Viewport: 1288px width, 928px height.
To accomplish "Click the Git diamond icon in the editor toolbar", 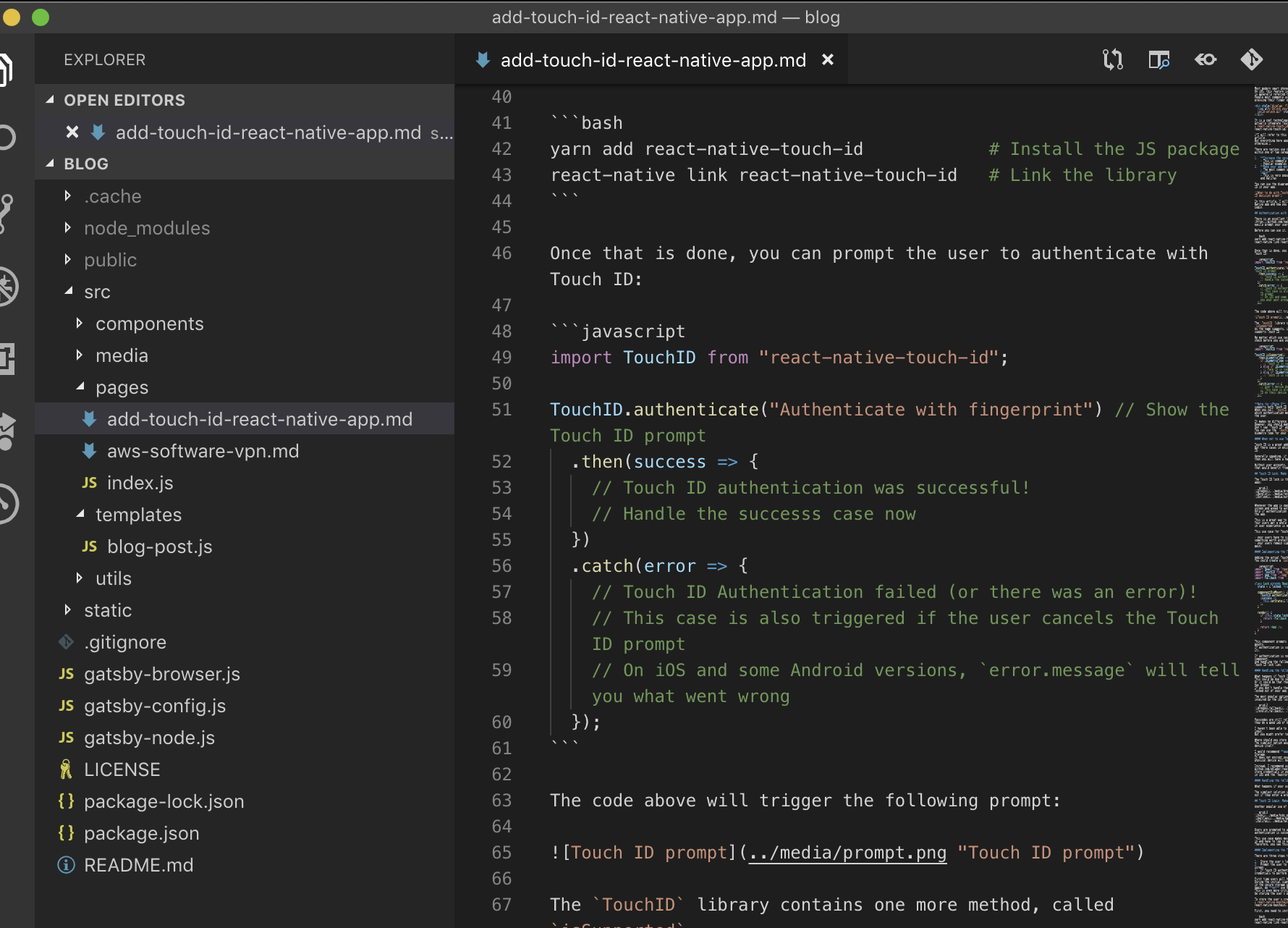I will (1252, 59).
